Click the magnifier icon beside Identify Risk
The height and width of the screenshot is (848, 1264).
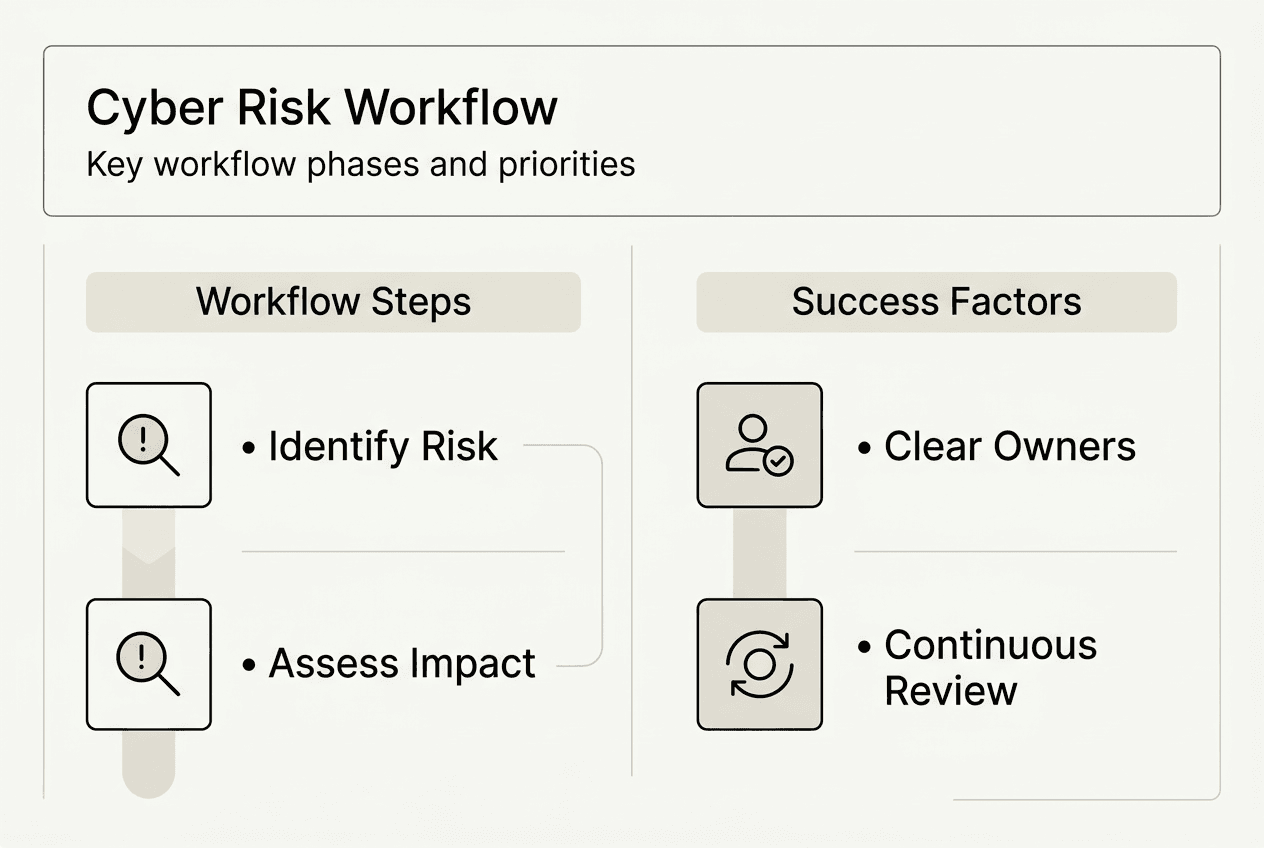(149, 445)
